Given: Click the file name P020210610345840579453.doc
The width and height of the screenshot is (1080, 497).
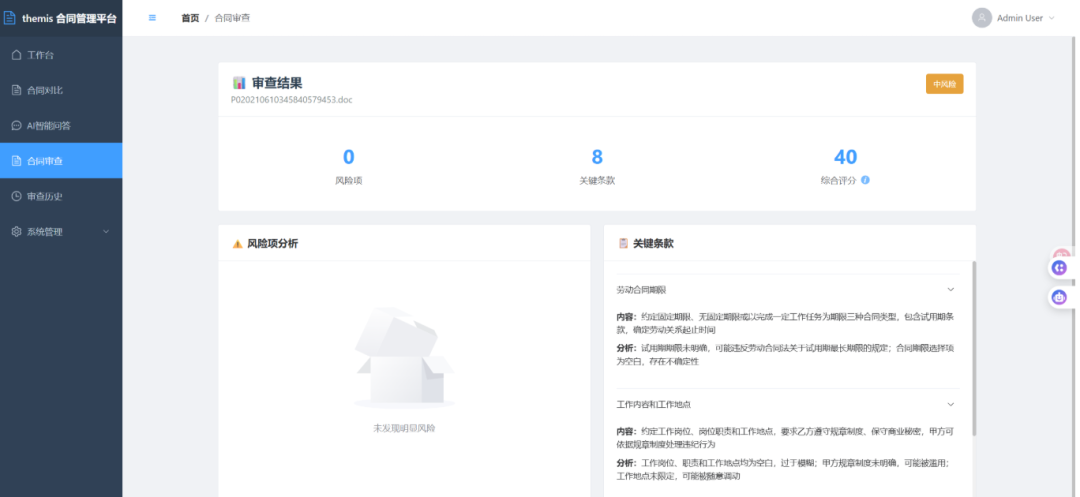Looking at the screenshot, I should click(291, 100).
